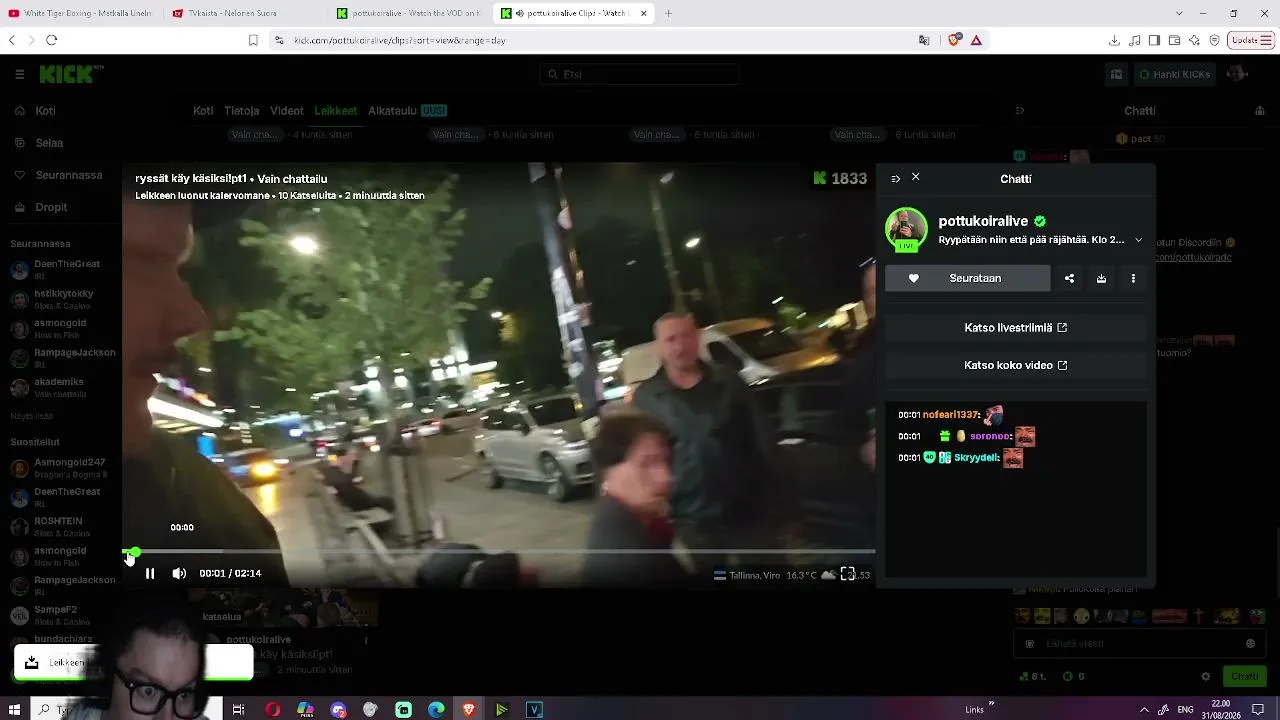
Task: Switch to the channel Koti tab
Action: point(203,111)
